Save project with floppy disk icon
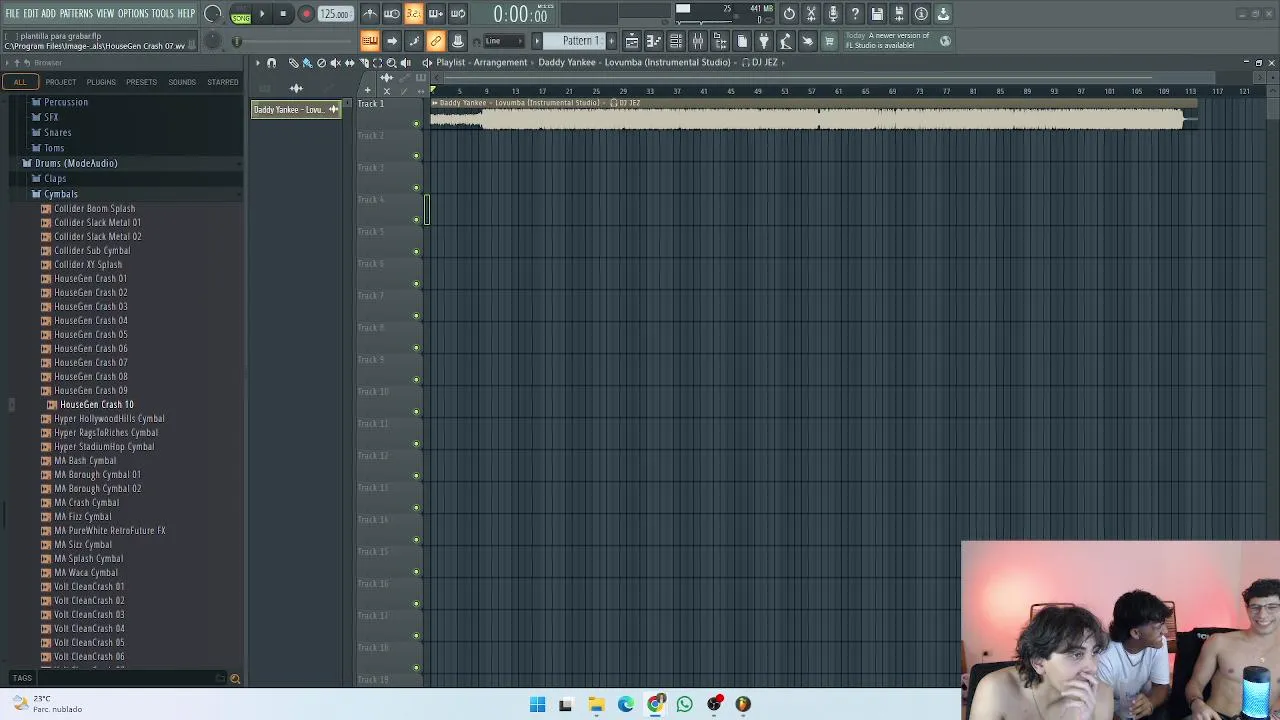 (x=877, y=14)
